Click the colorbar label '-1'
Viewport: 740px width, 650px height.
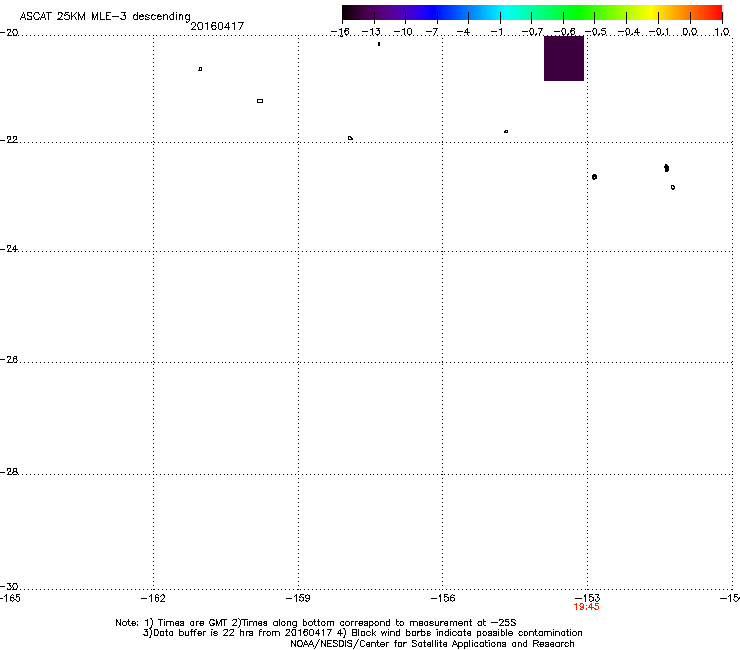point(496,32)
